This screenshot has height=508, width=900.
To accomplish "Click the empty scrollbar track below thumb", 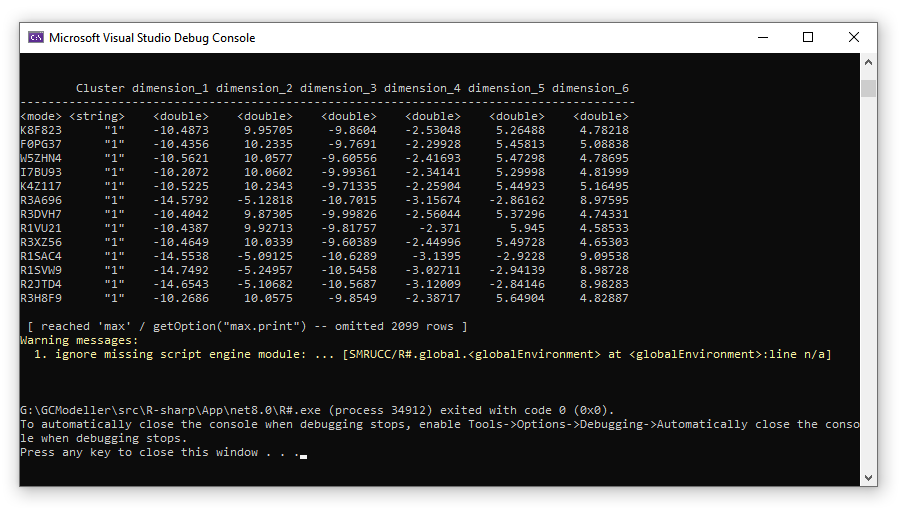I will (868, 300).
